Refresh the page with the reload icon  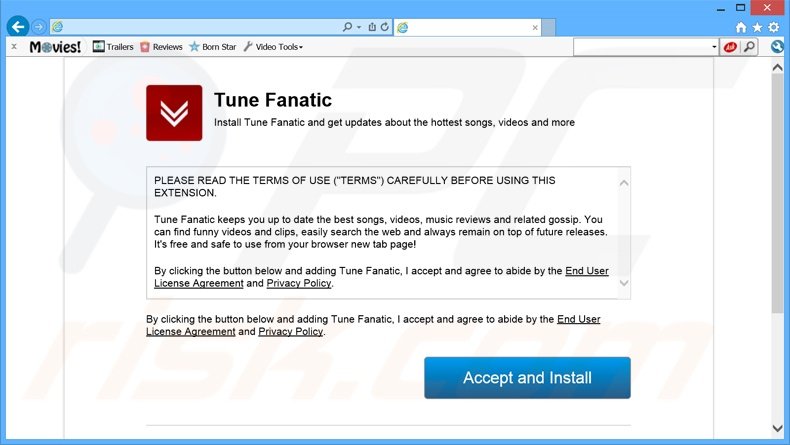point(384,27)
